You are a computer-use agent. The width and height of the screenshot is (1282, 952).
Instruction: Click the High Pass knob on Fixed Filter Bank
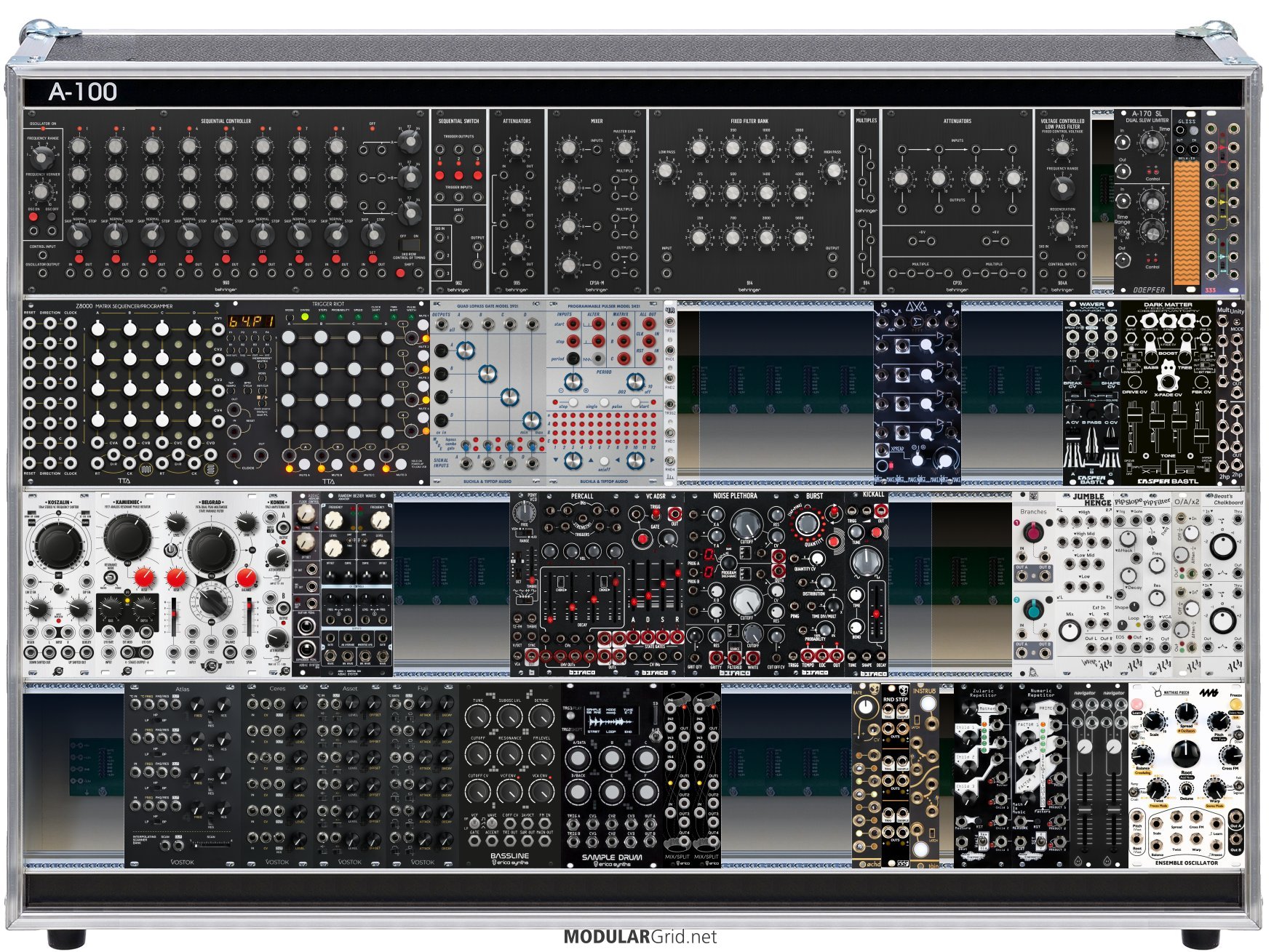coord(833,172)
